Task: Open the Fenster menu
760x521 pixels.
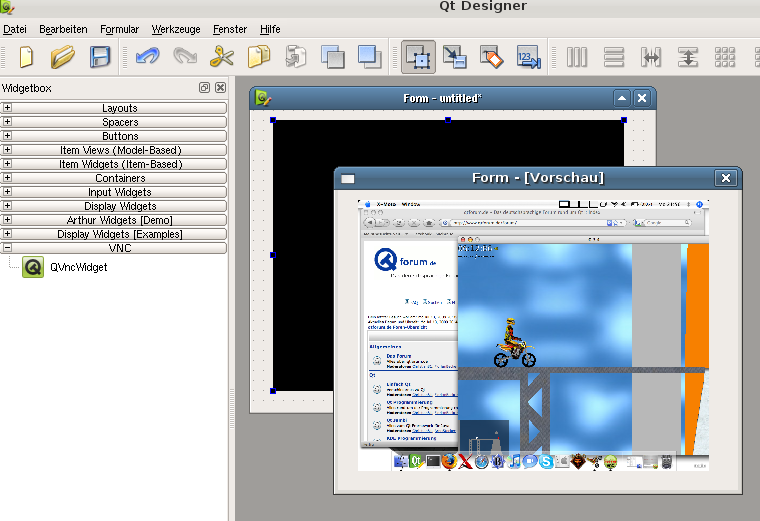Action: (x=230, y=29)
